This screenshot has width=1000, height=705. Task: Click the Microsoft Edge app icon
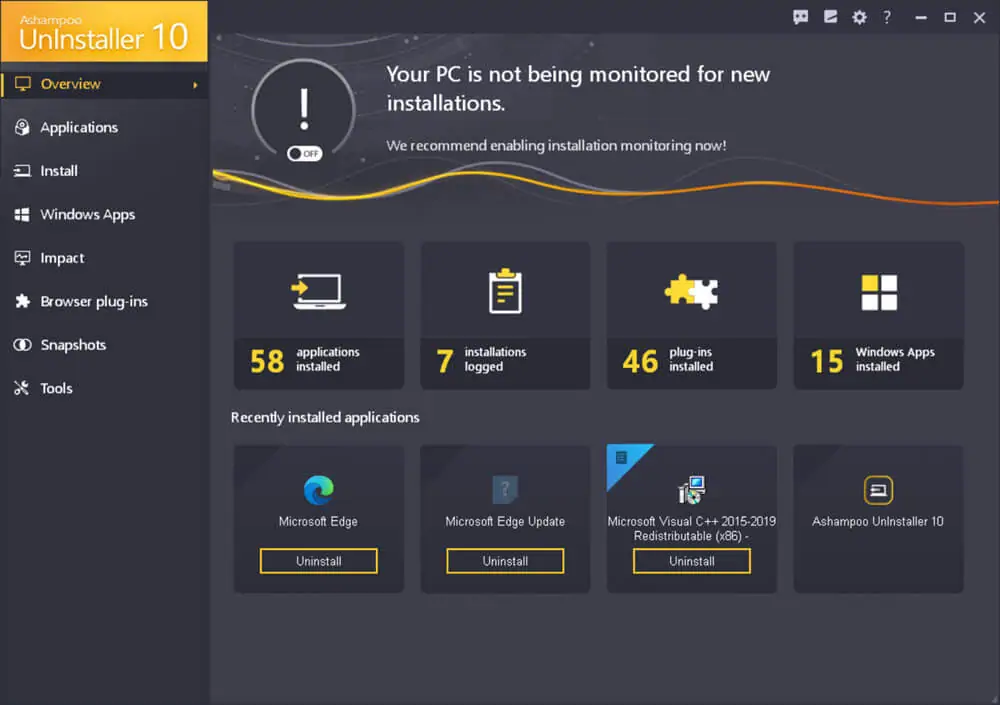click(x=319, y=490)
